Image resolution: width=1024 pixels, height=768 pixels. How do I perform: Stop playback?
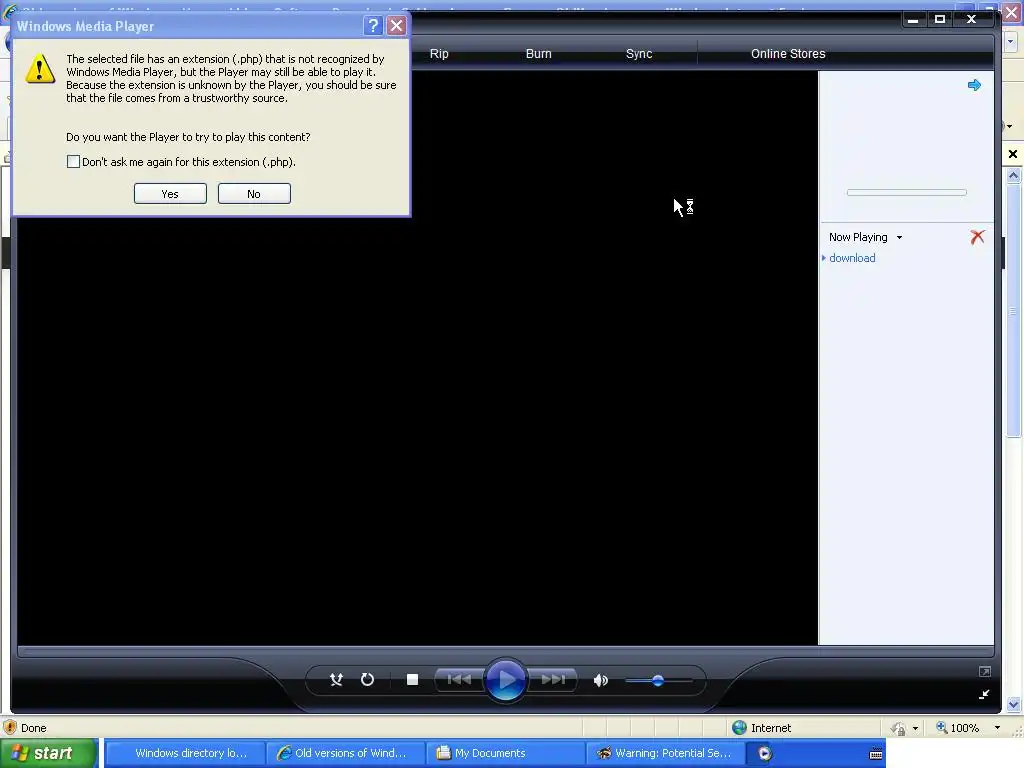point(412,680)
